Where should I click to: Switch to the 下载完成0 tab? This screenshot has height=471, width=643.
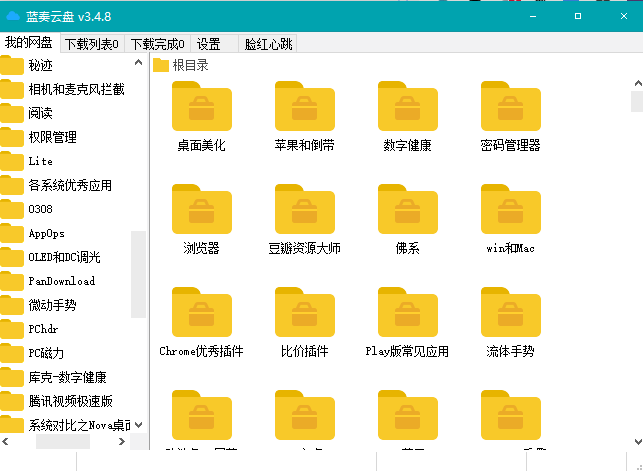(x=157, y=44)
